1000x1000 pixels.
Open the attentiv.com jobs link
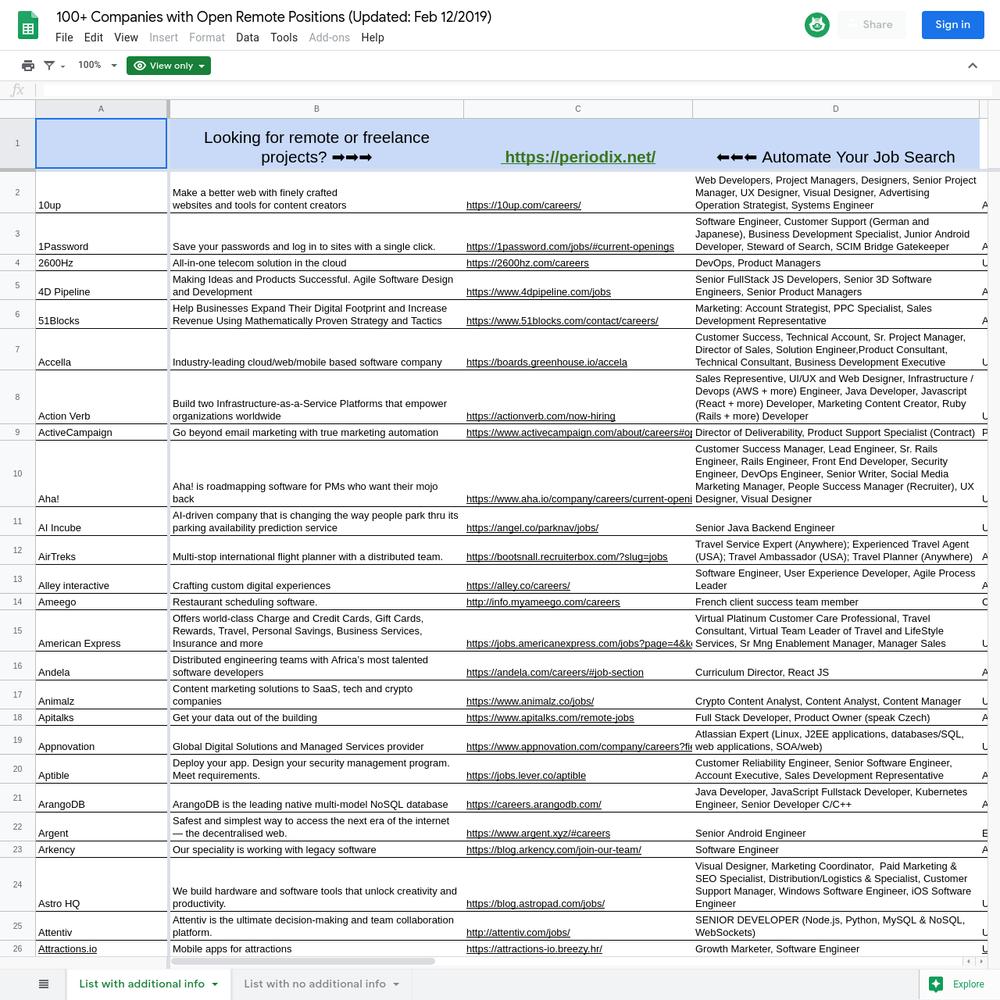pos(518,932)
